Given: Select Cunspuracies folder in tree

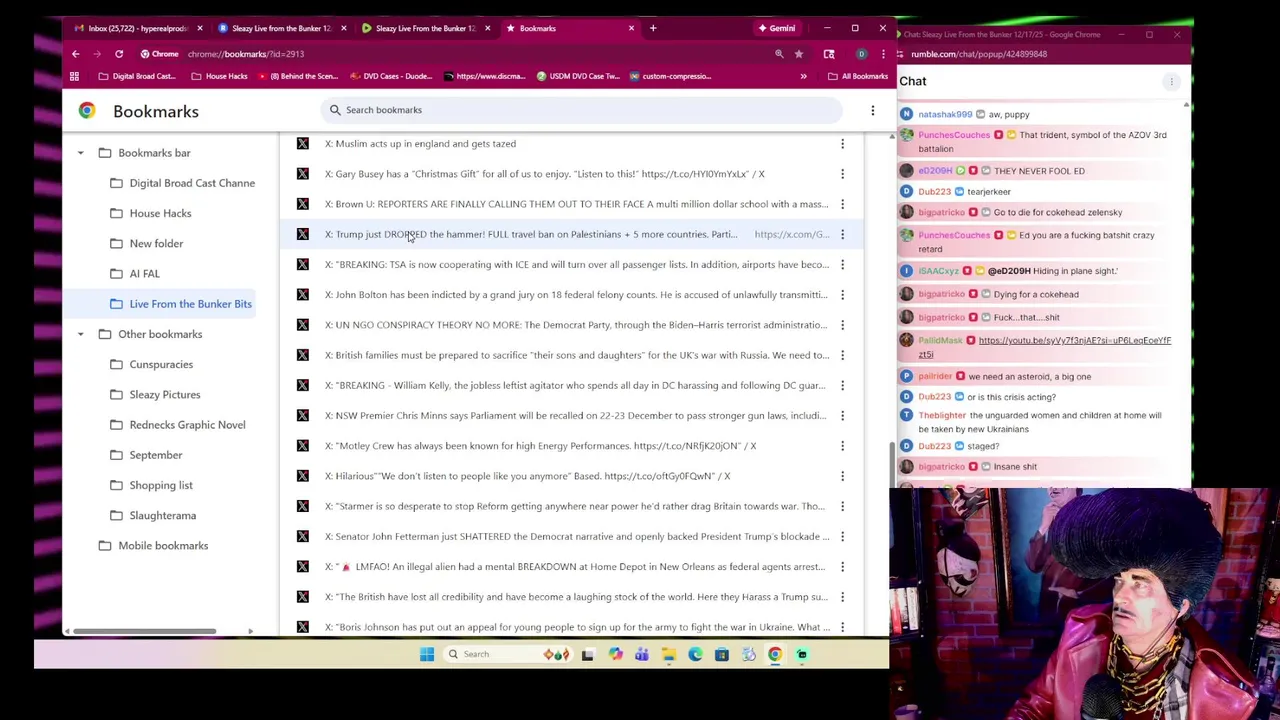Looking at the screenshot, I should click(x=151, y=364).
